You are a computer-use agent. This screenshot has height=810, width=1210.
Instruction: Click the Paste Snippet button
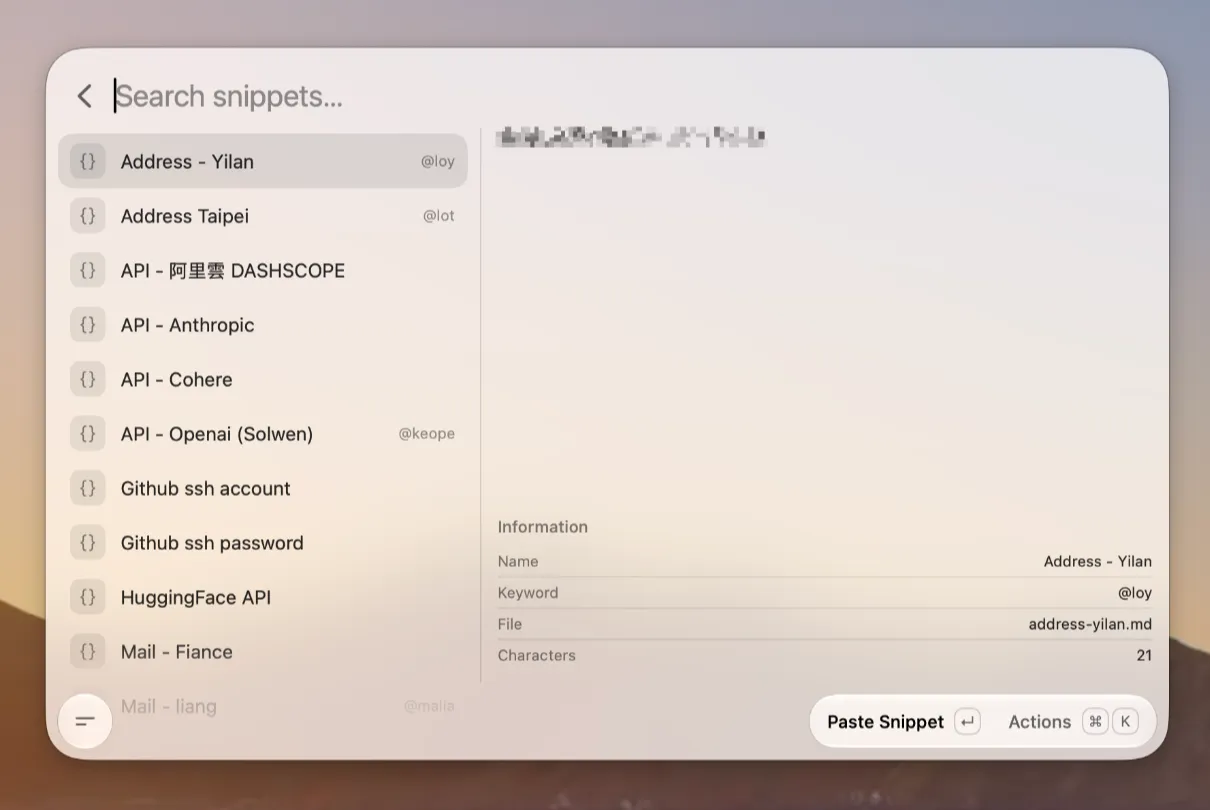(904, 722)
